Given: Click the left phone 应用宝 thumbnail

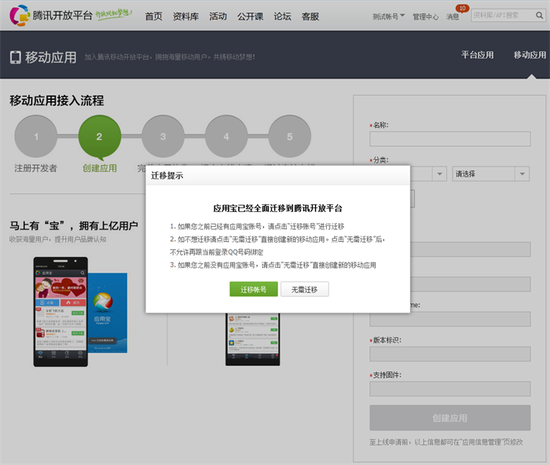Looking at the screenshot, I should pos(61,312).
